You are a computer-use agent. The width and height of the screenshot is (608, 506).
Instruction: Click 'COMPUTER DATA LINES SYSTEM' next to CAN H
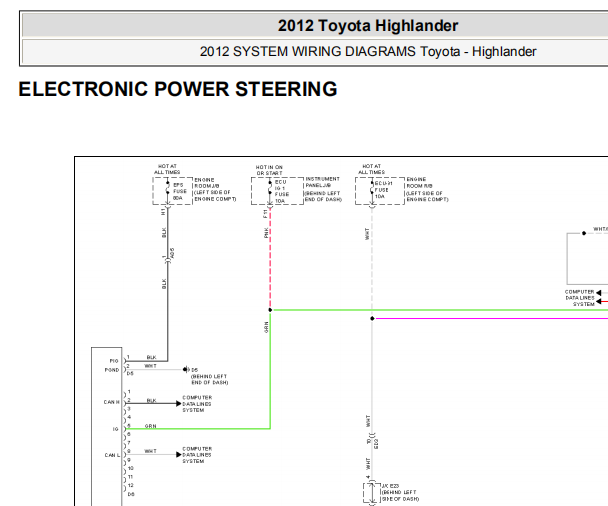coord(197,404)
